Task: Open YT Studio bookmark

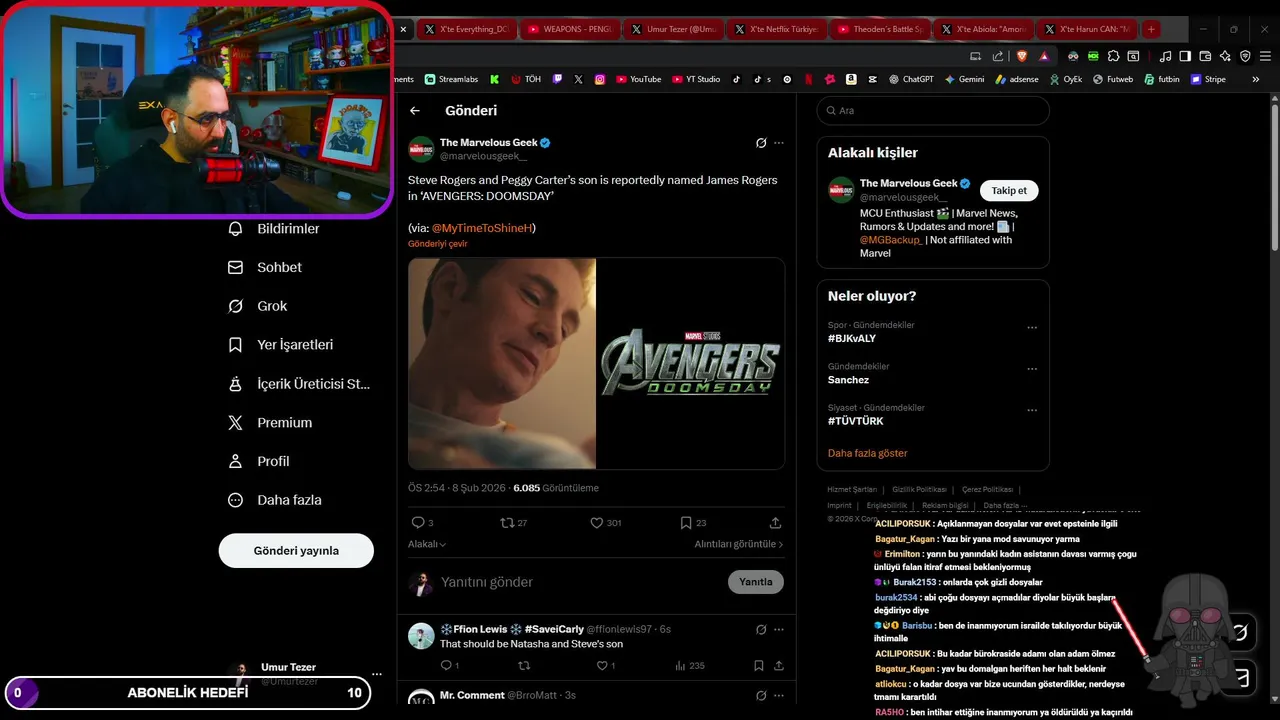Action: pos(696,79)
